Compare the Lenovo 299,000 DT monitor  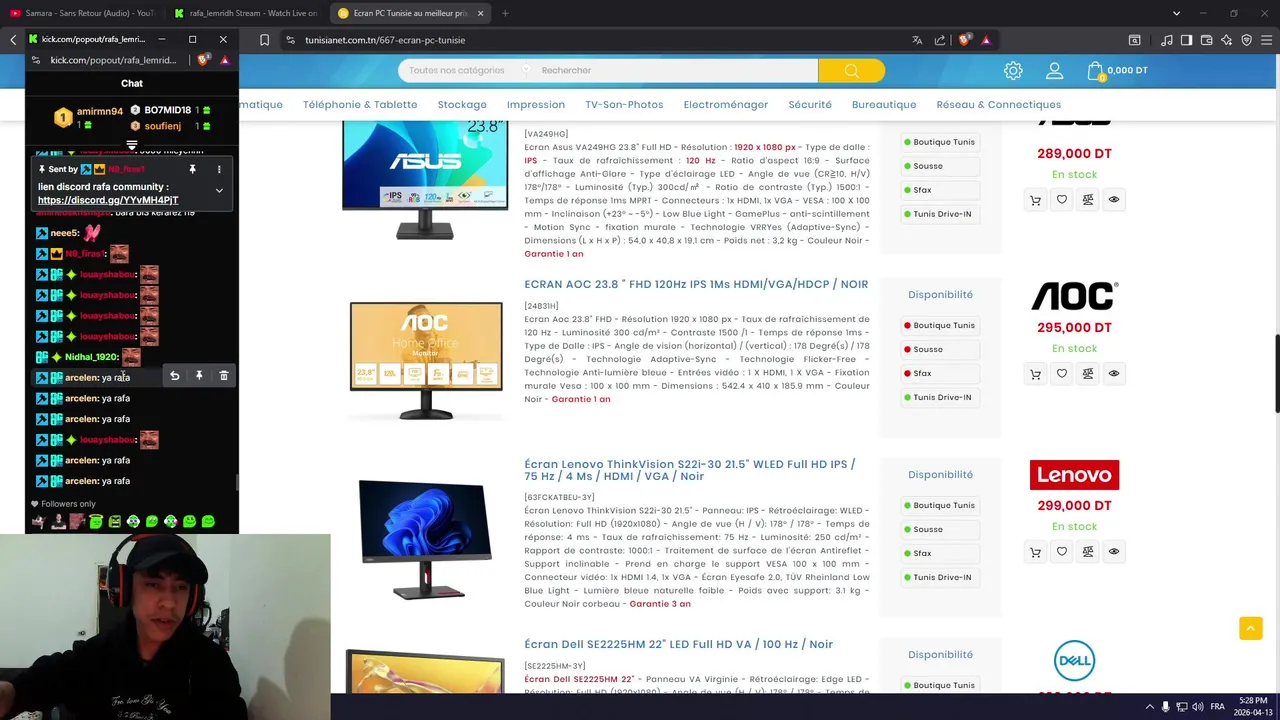coord(1088,552)
